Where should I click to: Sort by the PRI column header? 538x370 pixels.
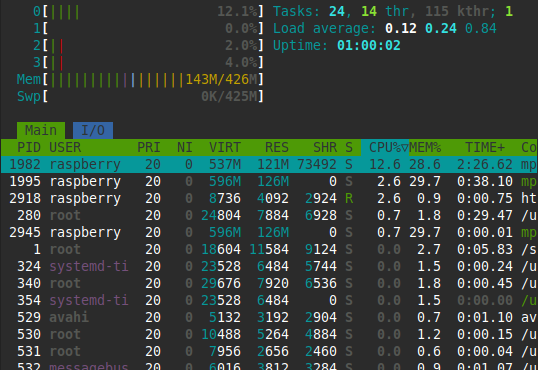coord(149,148)
